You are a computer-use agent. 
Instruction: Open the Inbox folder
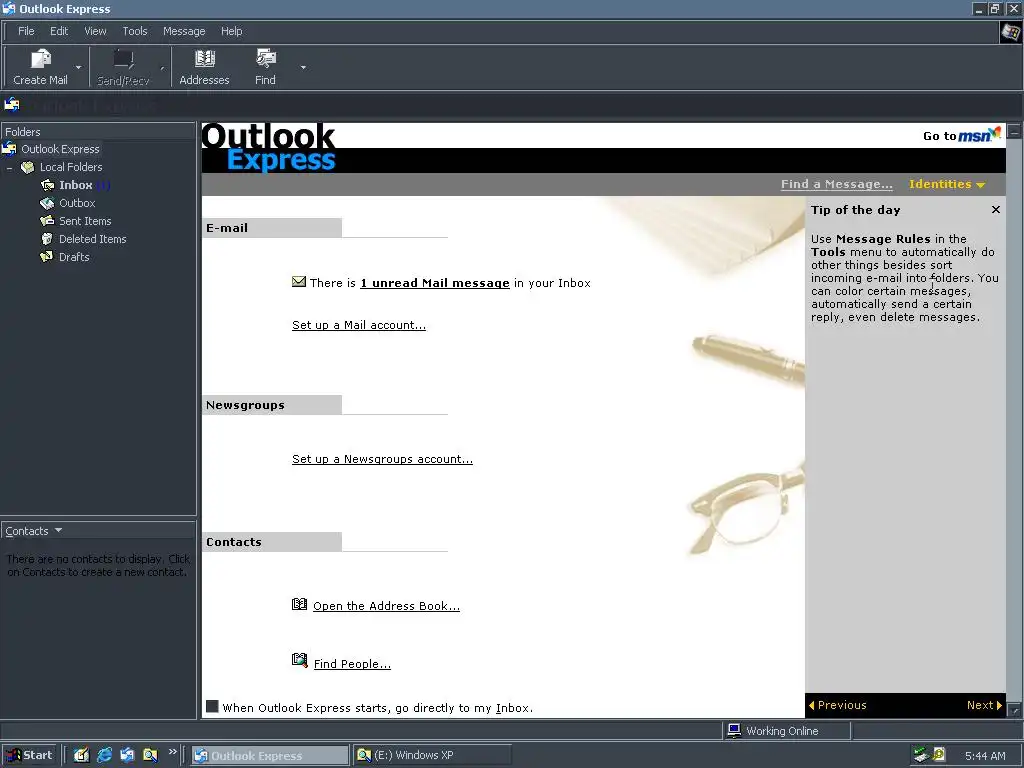tap(76, 185)
